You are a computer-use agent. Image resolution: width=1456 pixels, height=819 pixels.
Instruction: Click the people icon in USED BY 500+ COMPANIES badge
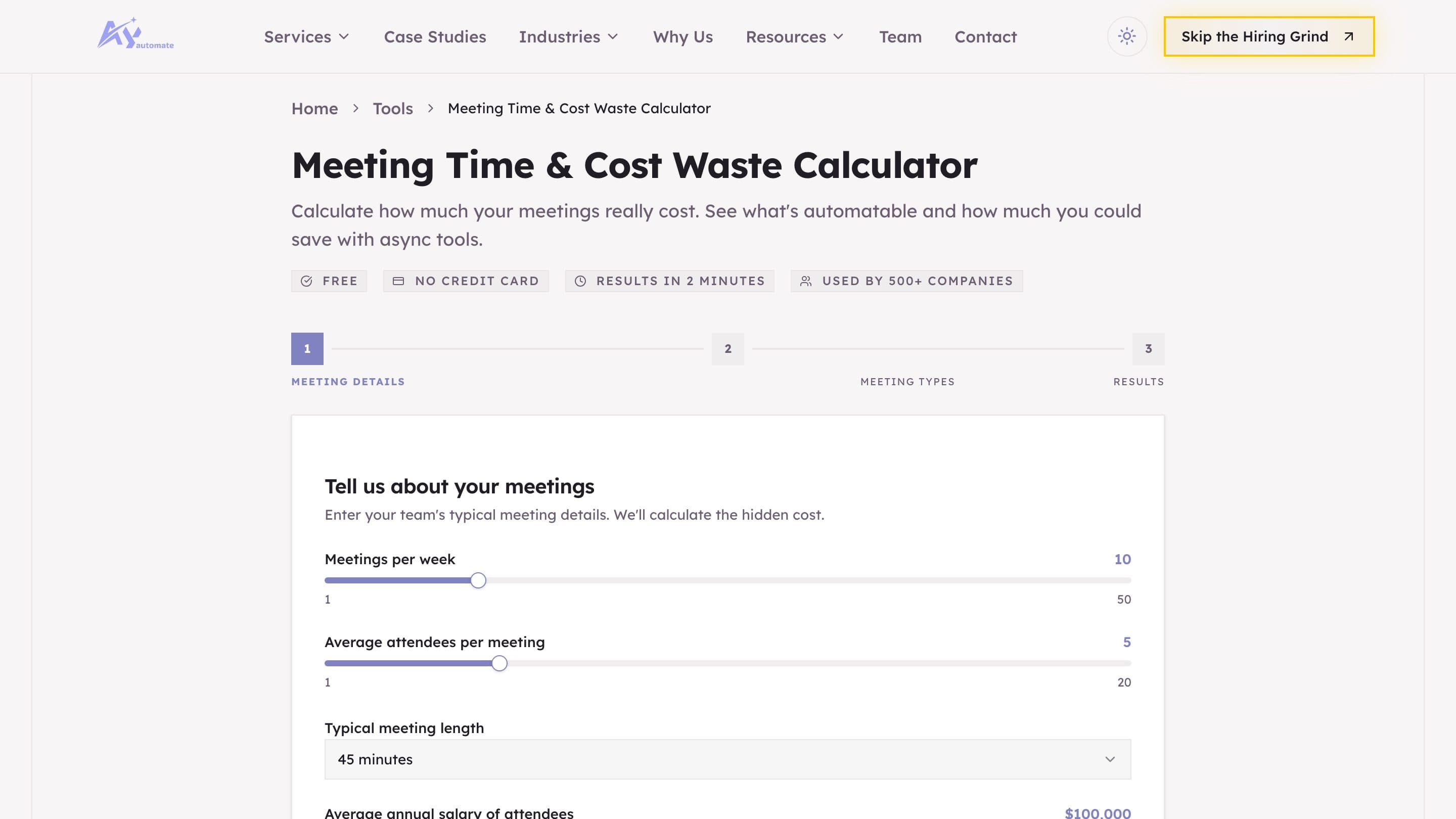[806, 281]
